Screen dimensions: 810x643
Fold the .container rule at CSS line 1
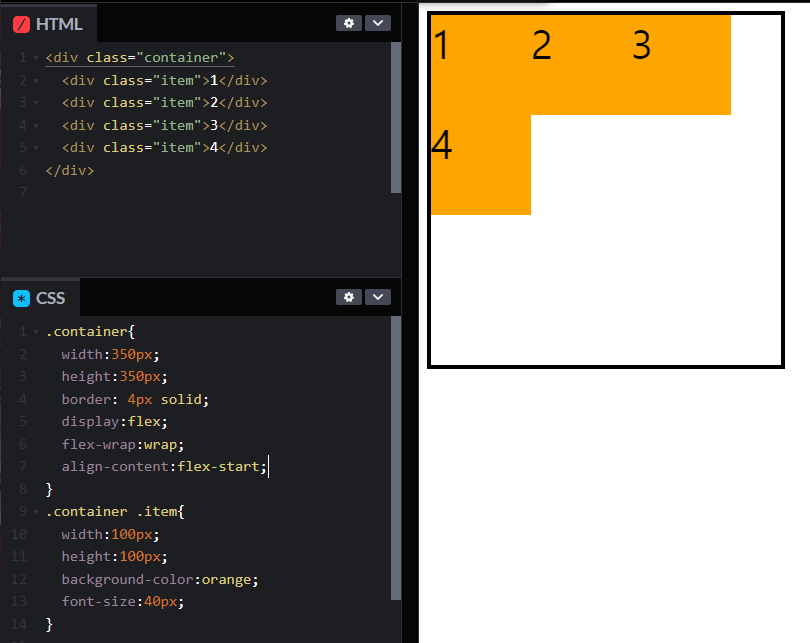[36, 332]
